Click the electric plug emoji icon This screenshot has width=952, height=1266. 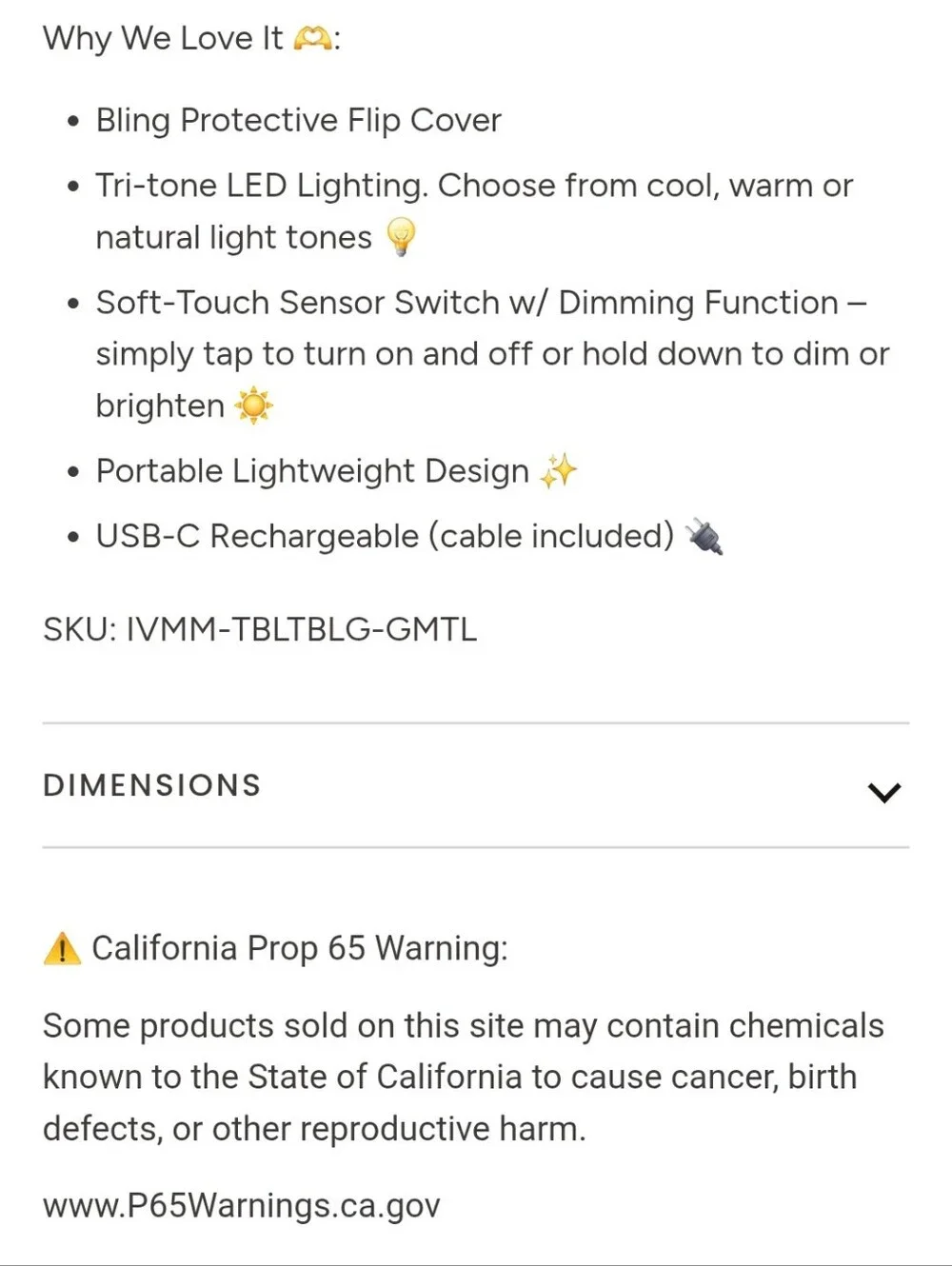(x=704, y=536)
